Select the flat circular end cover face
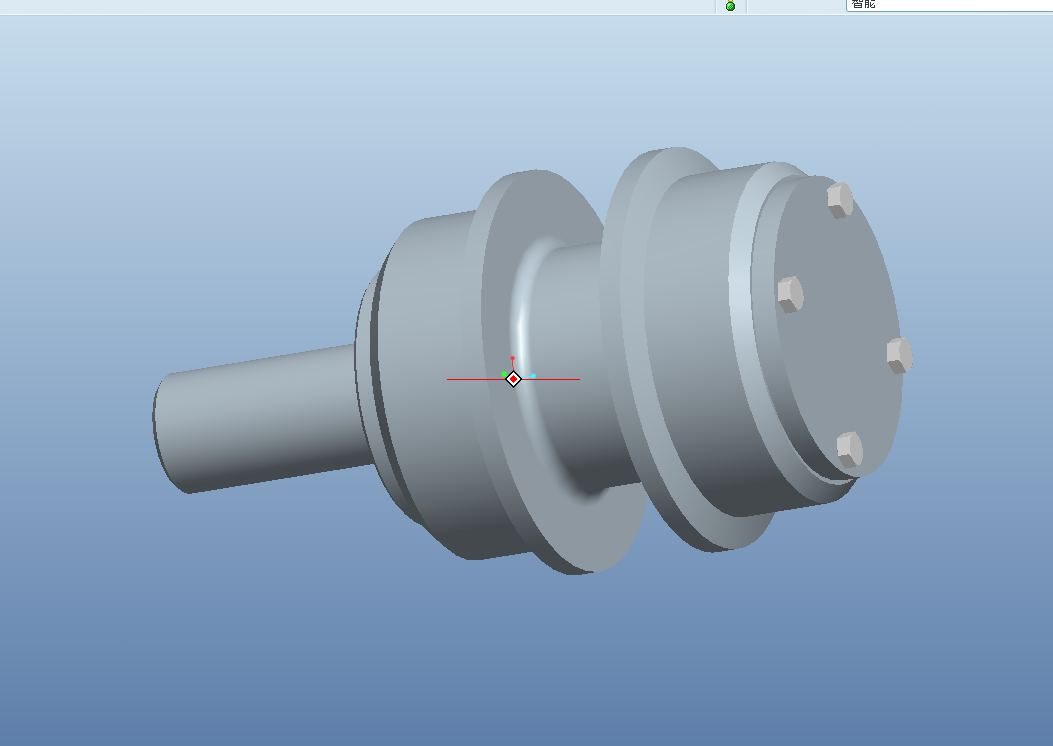Image resolution: width=1053 pixels, height=746 pixels. click(x=839, y=329)
